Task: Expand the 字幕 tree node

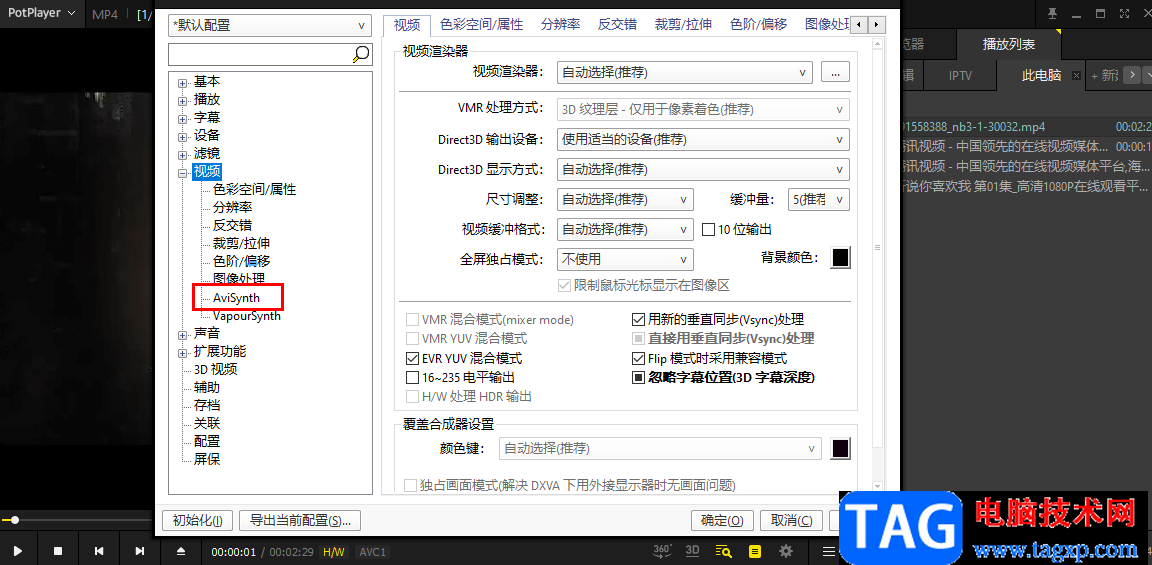Action: (182, 118)
